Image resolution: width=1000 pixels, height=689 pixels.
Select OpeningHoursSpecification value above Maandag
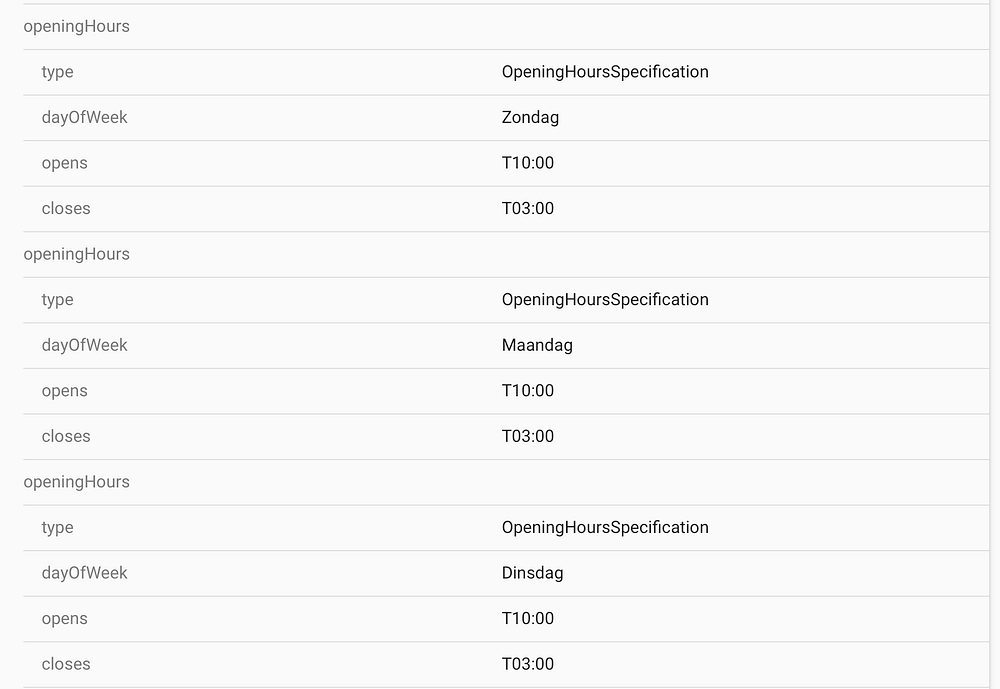coord(605,300)
